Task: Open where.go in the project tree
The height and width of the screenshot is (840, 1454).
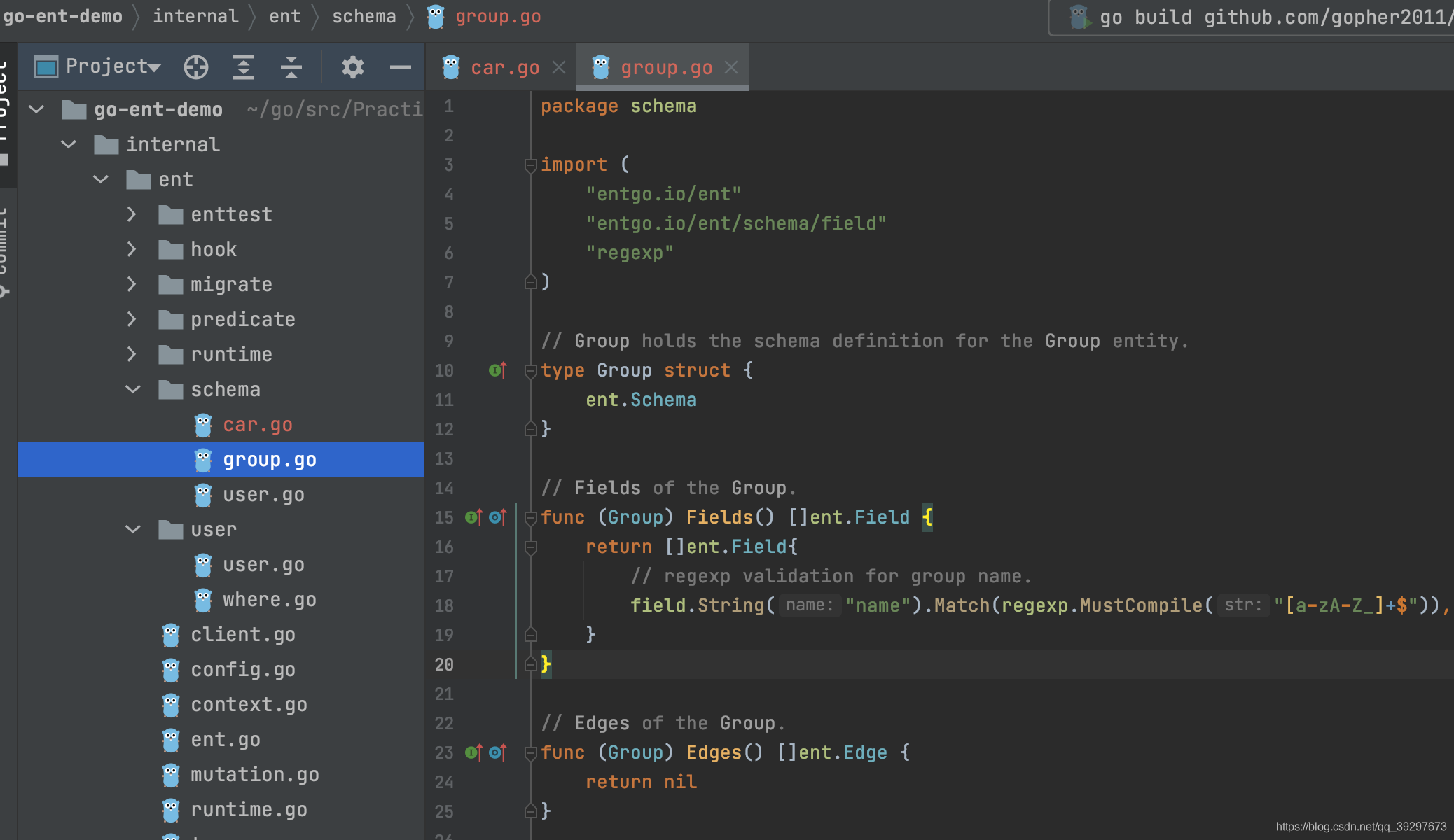Action: pyautogui.click(x=269, y=600)
